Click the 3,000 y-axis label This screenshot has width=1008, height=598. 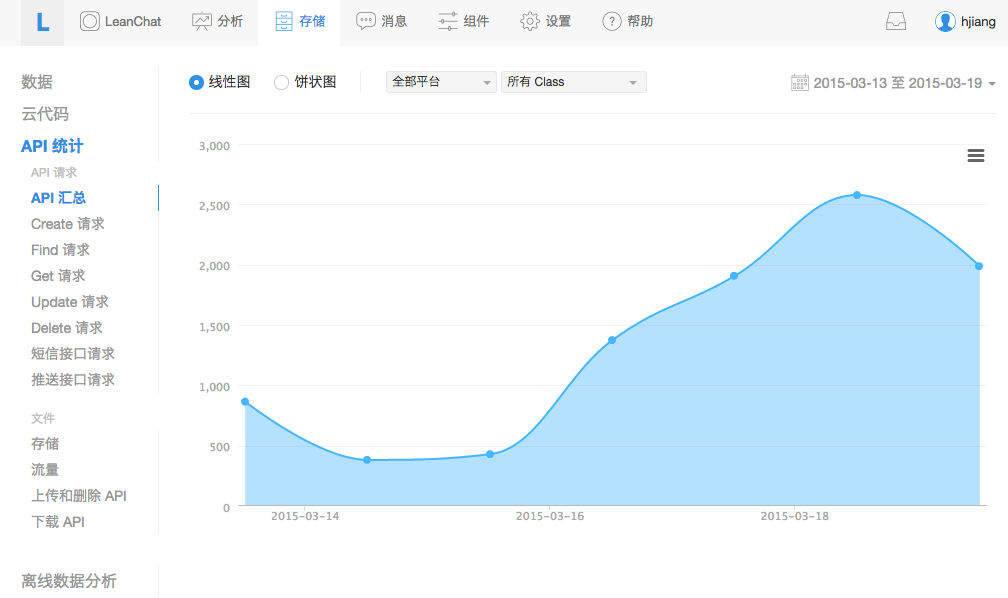click(x=214, y=146)
